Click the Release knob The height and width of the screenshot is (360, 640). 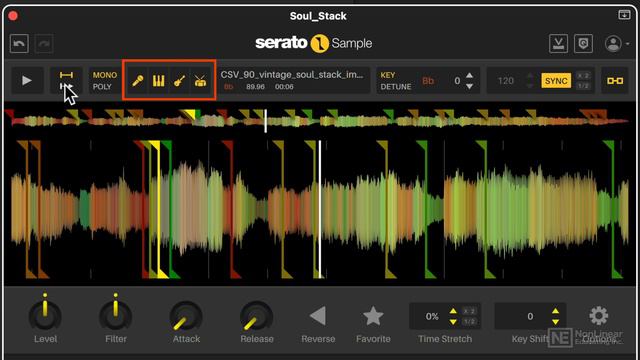tap(256, 316)
